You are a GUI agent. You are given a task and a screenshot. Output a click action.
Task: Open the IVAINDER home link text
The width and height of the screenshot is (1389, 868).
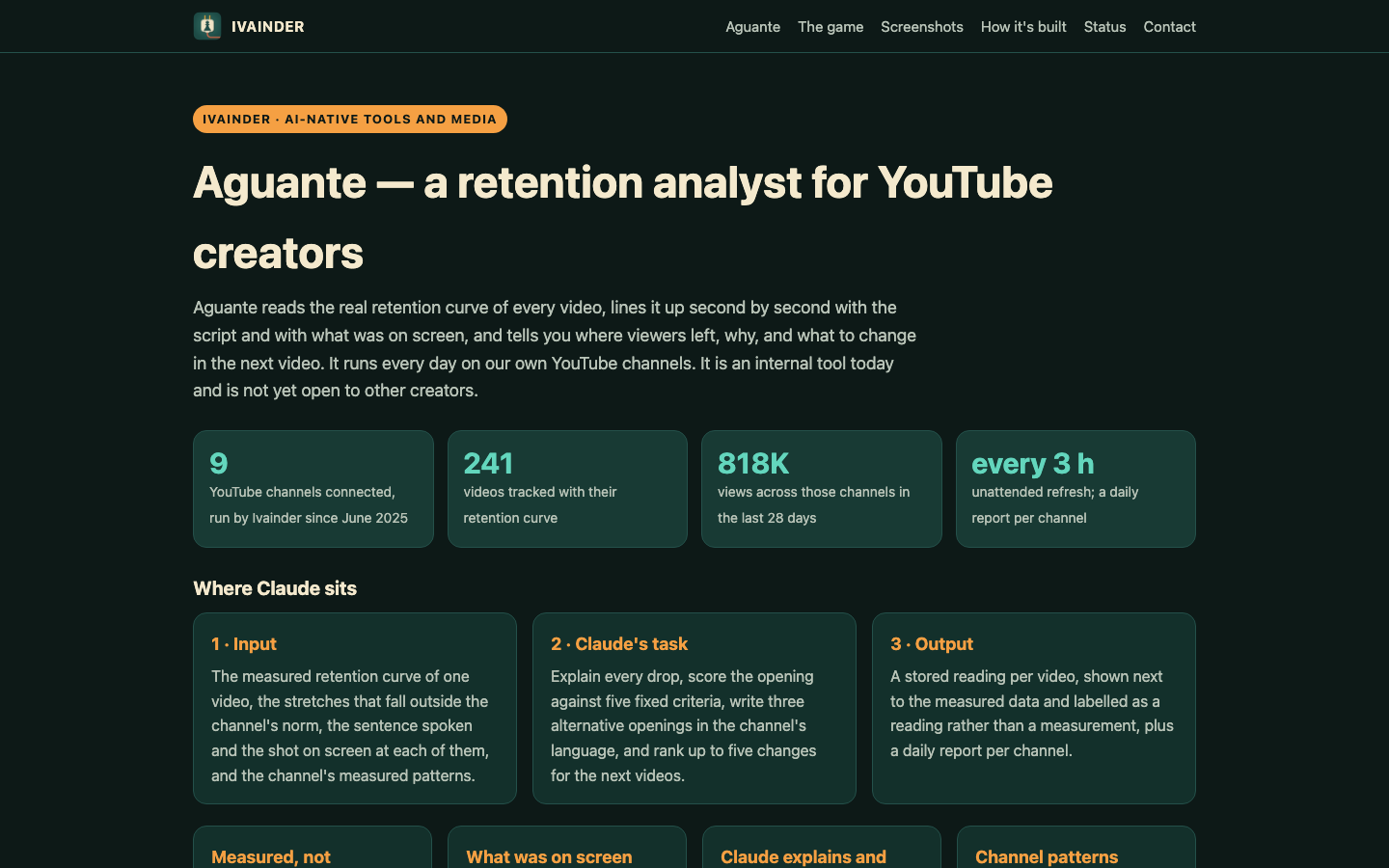pos(268,27)
